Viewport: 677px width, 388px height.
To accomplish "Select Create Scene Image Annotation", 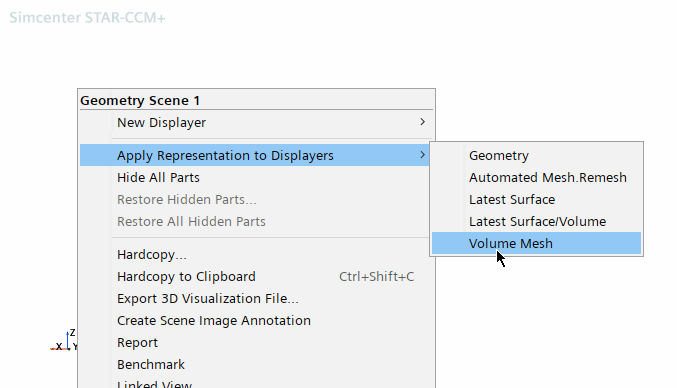I will coord(256,321).
